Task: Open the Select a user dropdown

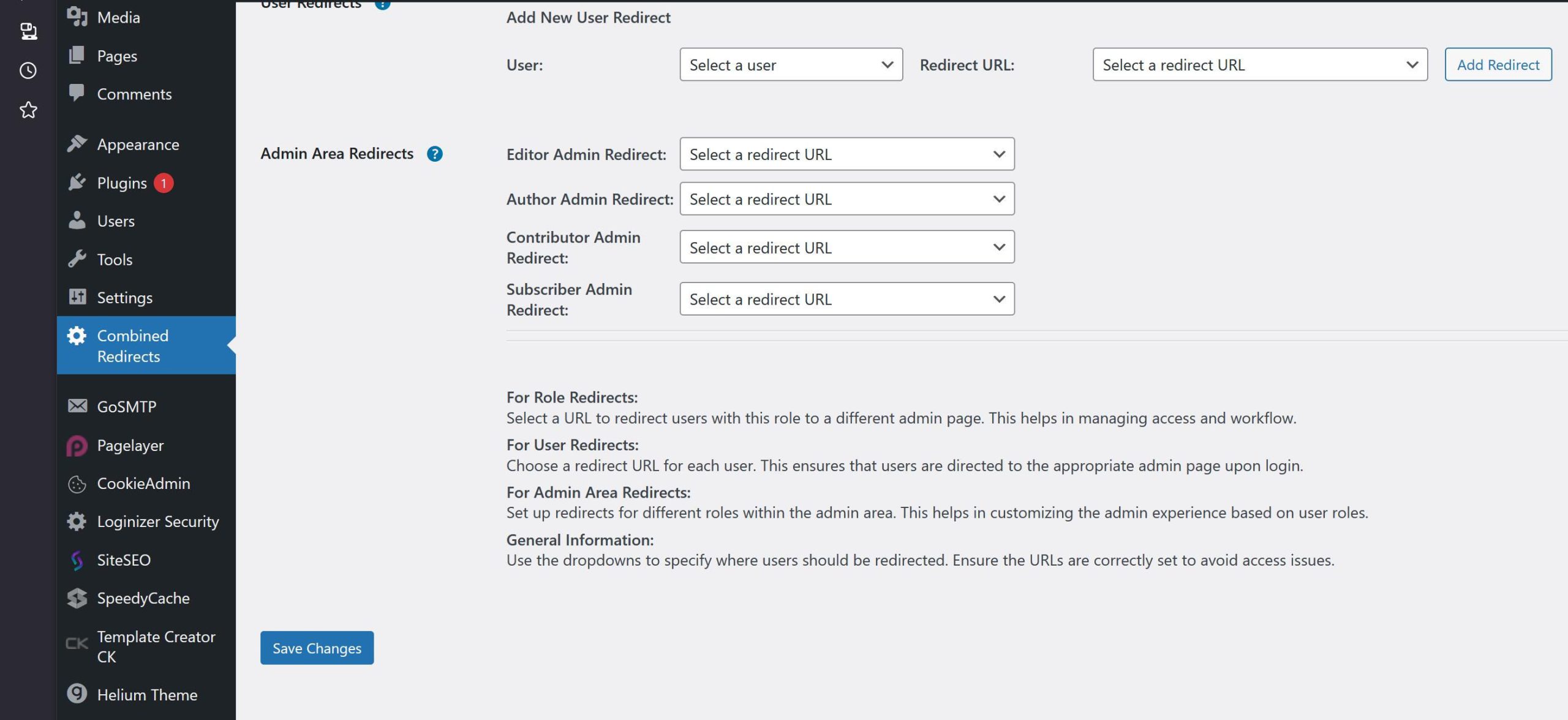Action: click(x=791, y=64)
